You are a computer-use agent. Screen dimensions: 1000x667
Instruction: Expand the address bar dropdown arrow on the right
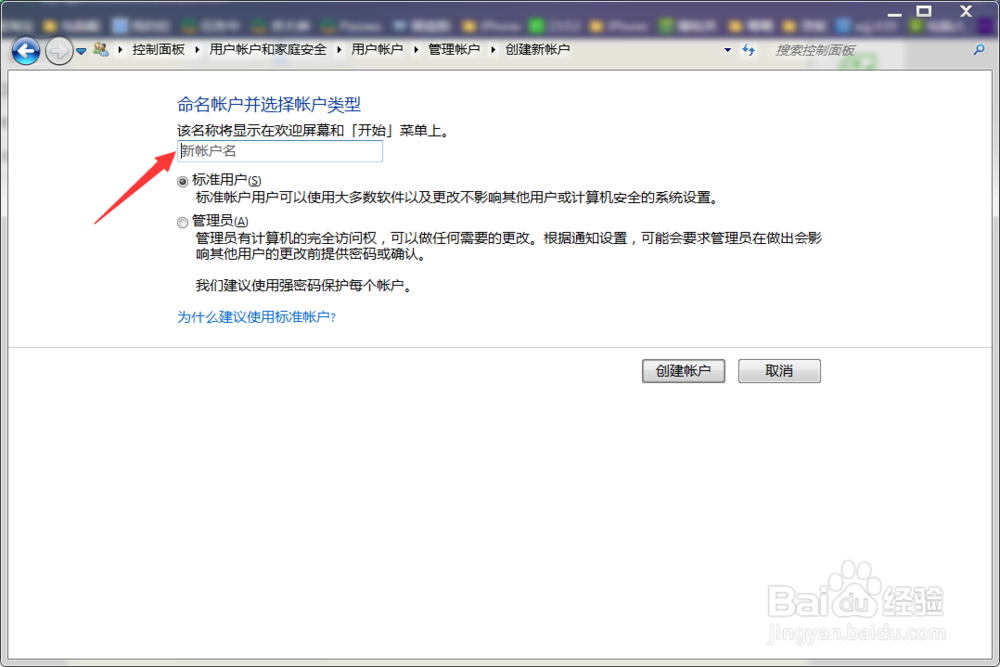[x=727, y=48]
